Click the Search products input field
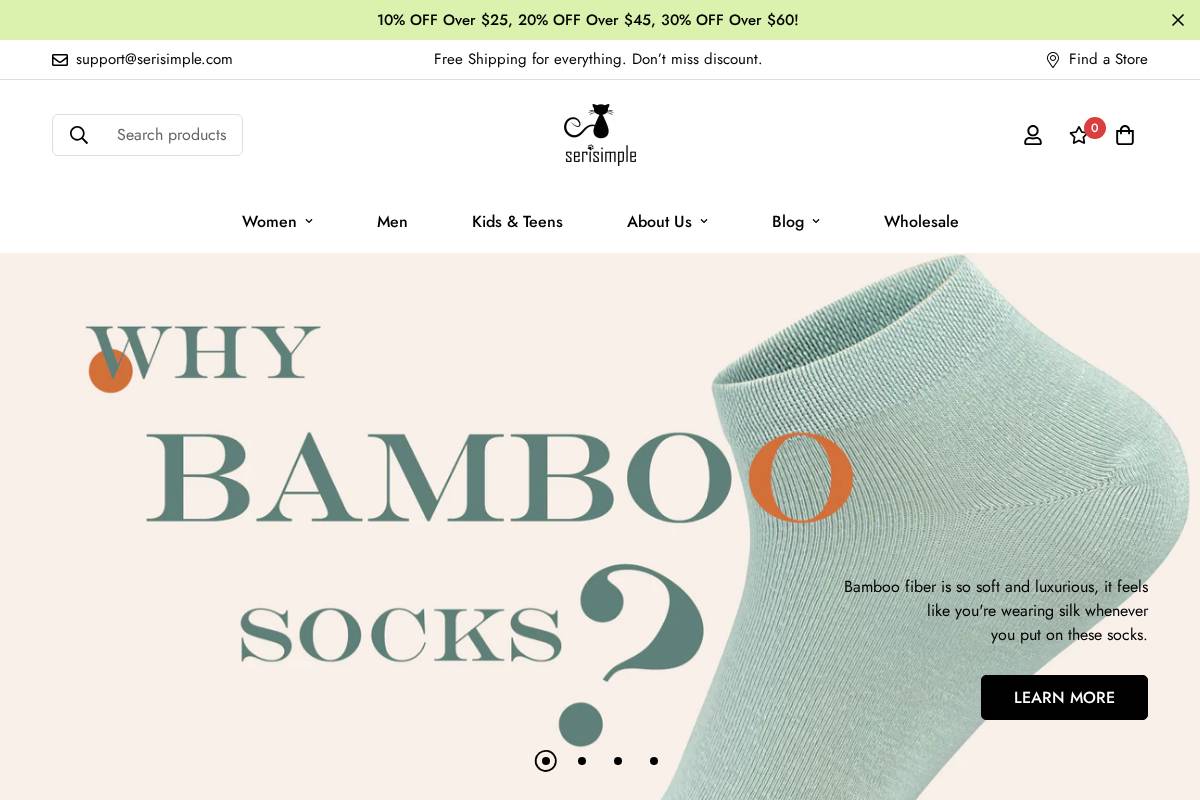 (147, 135)
